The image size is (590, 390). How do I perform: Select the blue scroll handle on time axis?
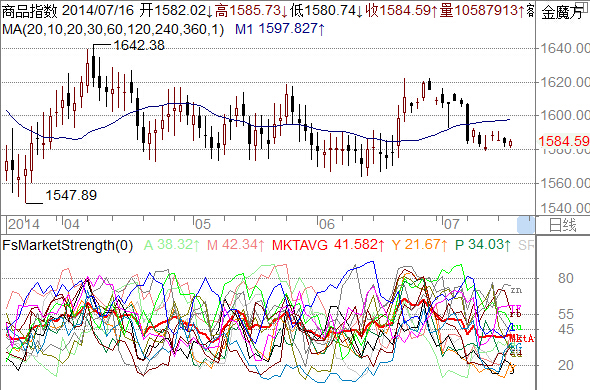(526, 225)
